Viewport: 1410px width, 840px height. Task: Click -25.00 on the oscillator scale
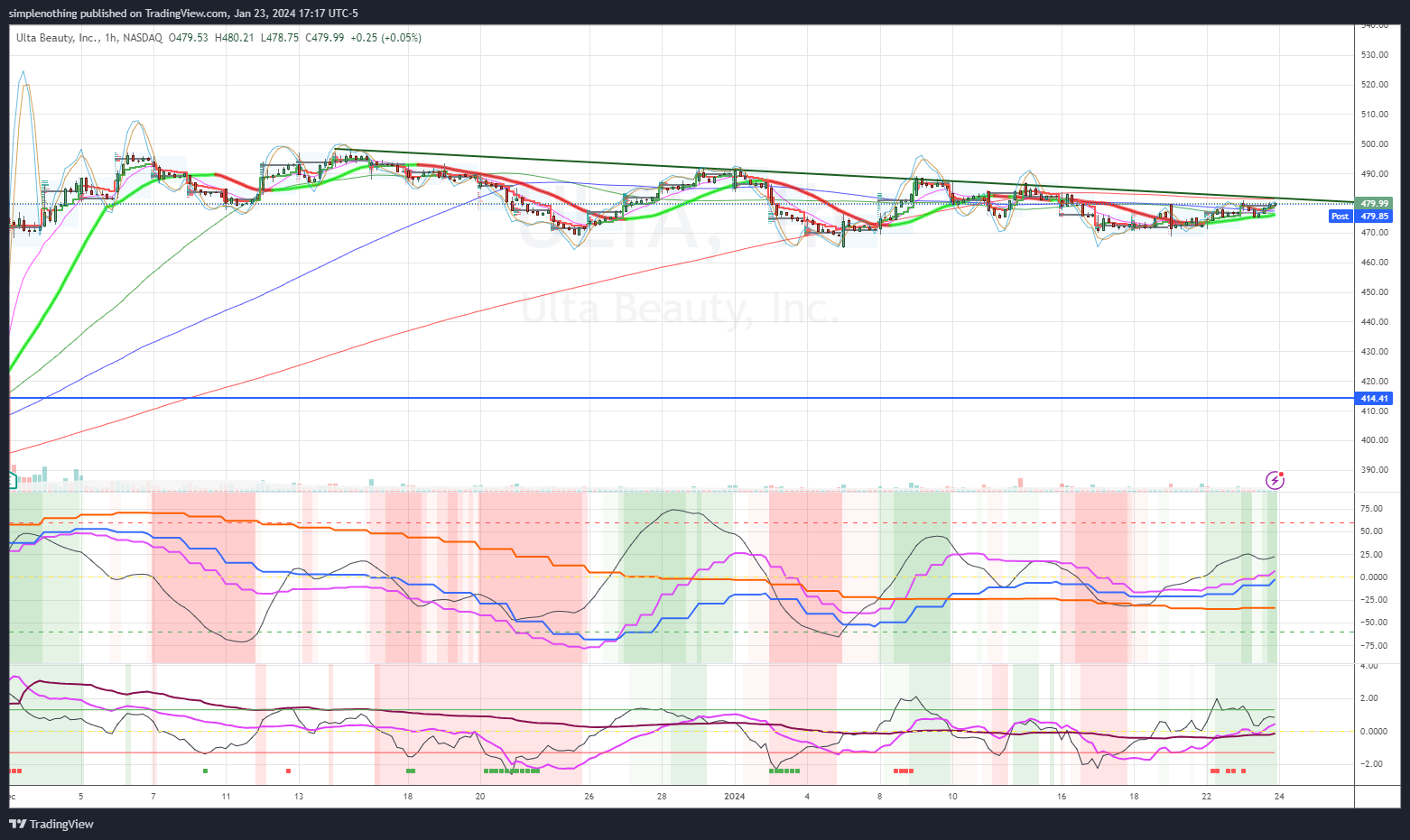(1372, 600)
